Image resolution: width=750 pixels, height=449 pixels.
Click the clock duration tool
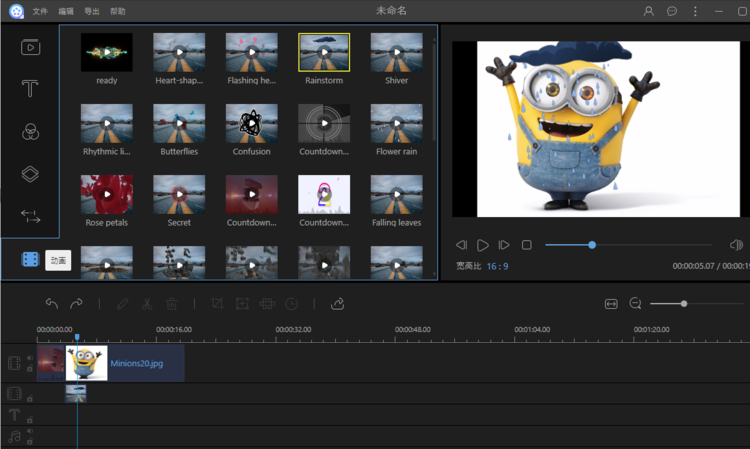[x=291, y=304]
